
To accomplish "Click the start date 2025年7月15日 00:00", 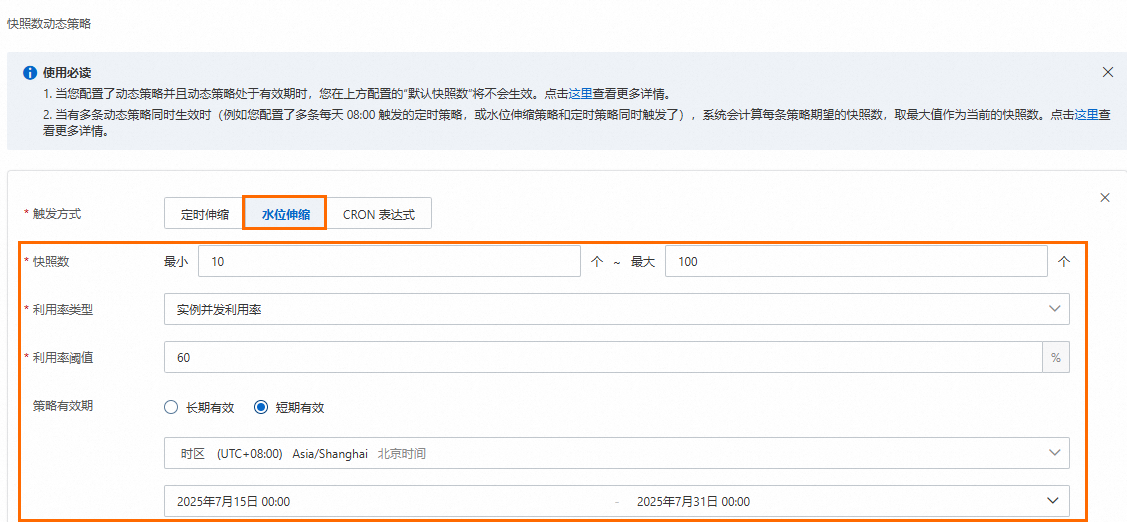I will coord(234,501).
